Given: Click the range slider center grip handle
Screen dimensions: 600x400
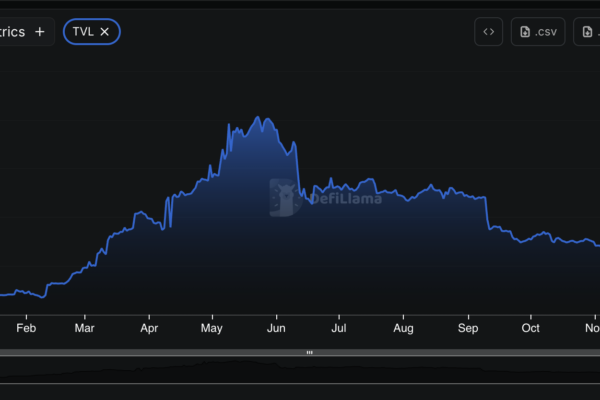Looking at the screenshot, I should pyautogui.click(x=309, y=352).
